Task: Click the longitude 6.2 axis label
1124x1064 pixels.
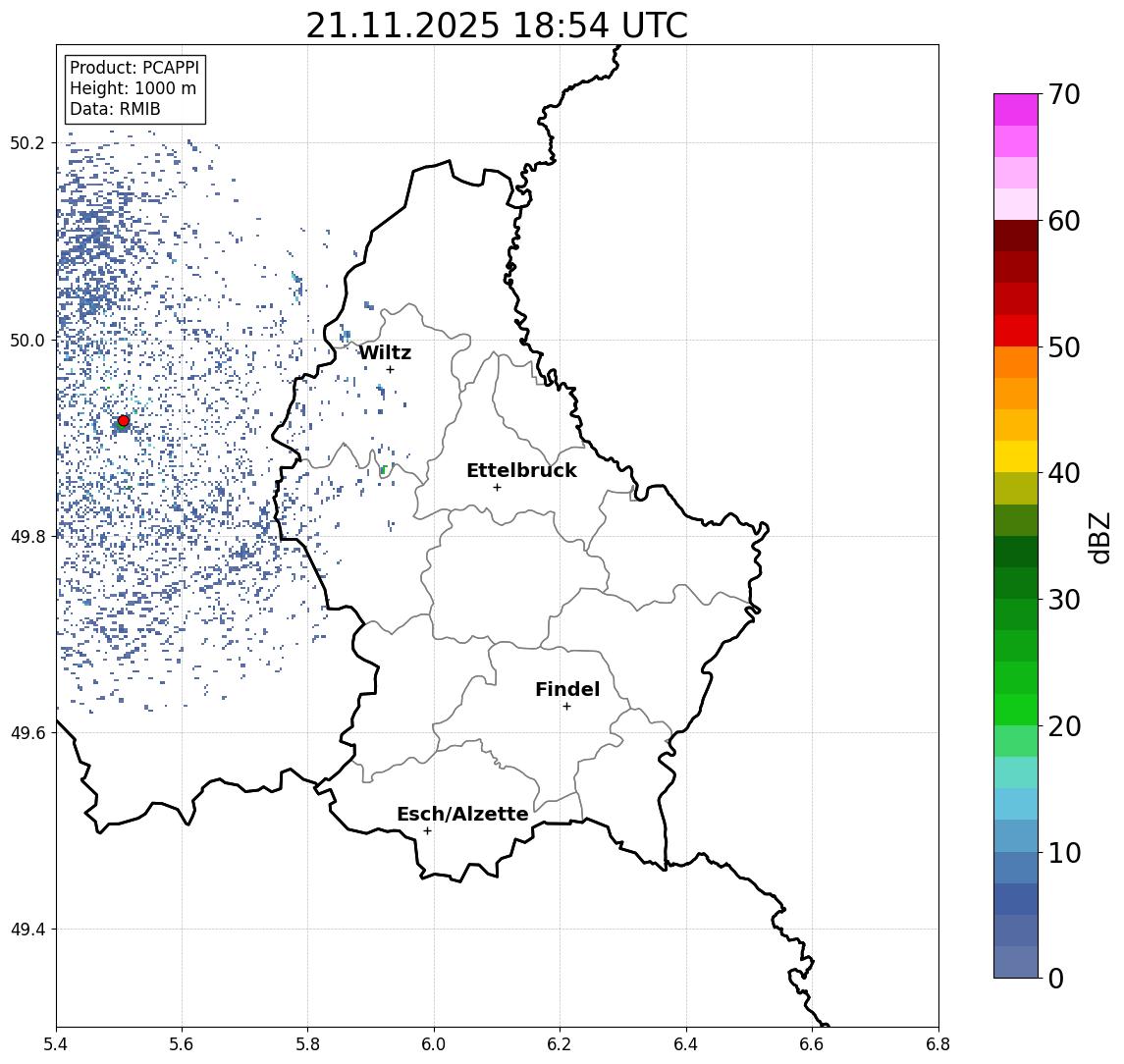Action: pyautogui.click(x=560, y=1044)
